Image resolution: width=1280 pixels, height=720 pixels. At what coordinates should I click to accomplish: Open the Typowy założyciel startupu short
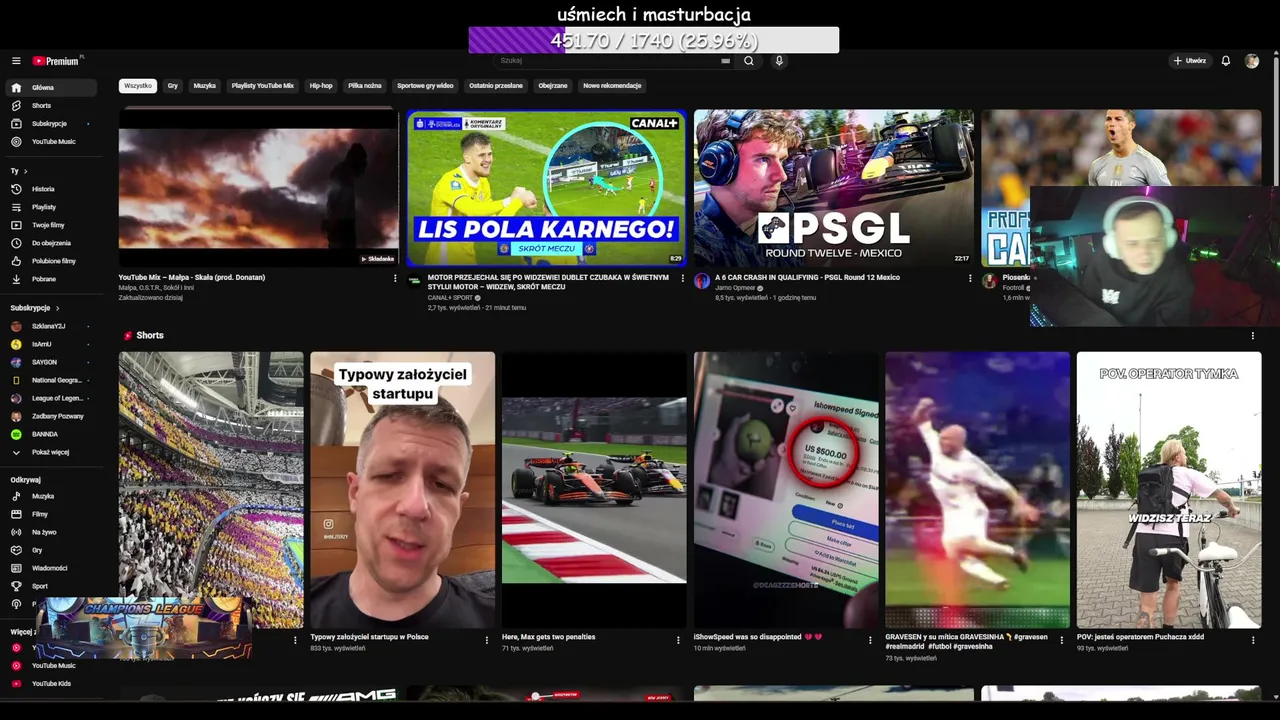[x=402, y=490]
